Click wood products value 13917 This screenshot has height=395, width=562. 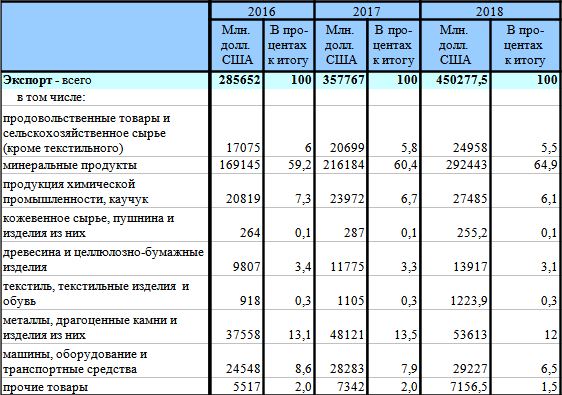coord(470,267)
